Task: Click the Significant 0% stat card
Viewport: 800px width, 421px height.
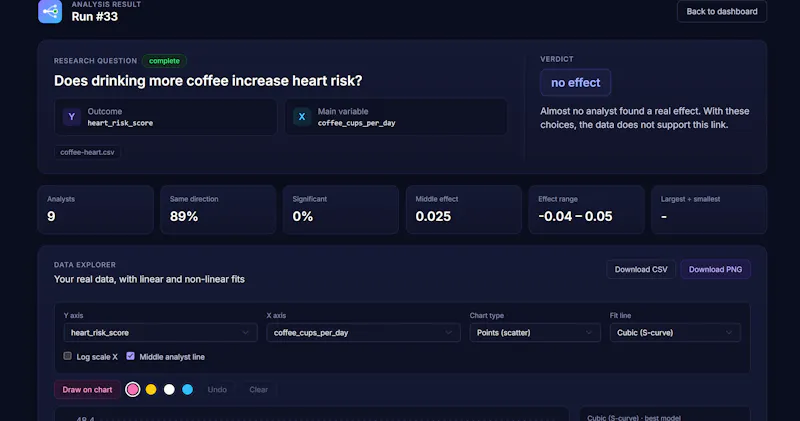Action: [x=341, y=210]
